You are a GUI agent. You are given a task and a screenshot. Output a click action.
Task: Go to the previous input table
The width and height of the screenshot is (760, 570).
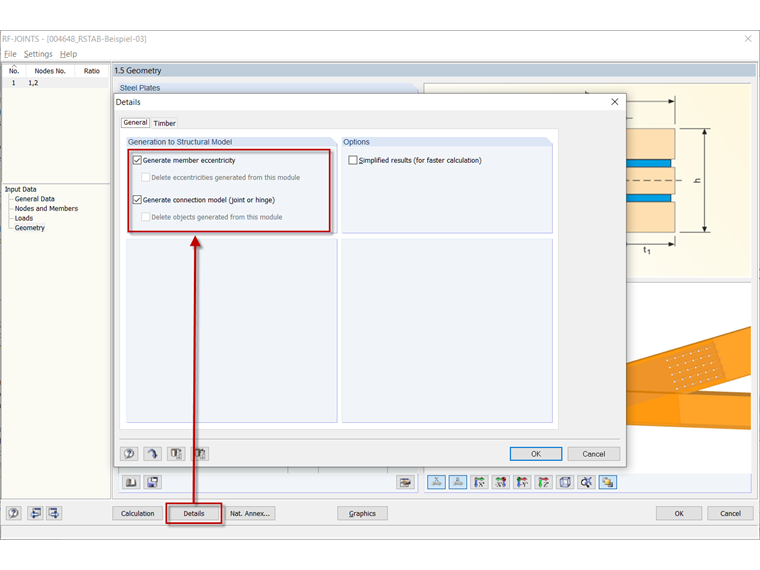35,513
